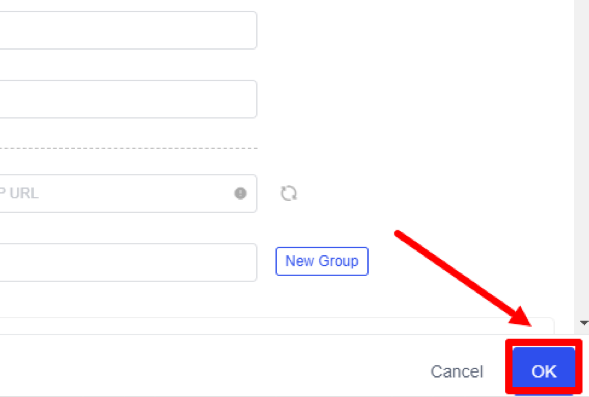Click the scrollbar down arrow

584,323
